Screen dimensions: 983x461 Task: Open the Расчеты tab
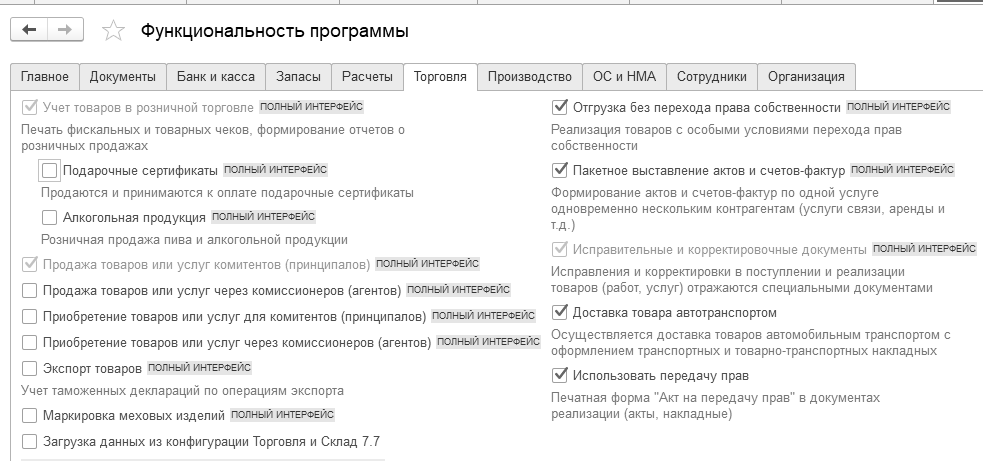click(x=367, y=77)
